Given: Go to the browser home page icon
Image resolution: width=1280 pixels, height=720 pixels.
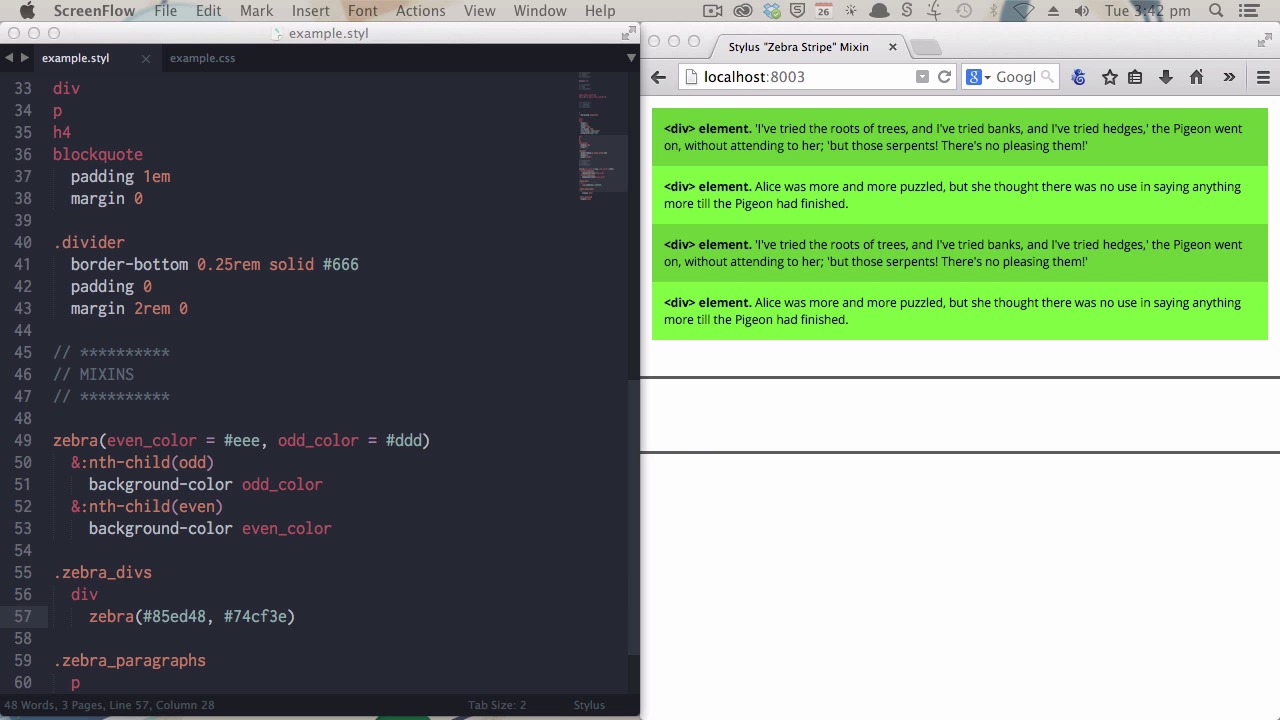Looking at the screenshot, I should (x=1196, y=77).
